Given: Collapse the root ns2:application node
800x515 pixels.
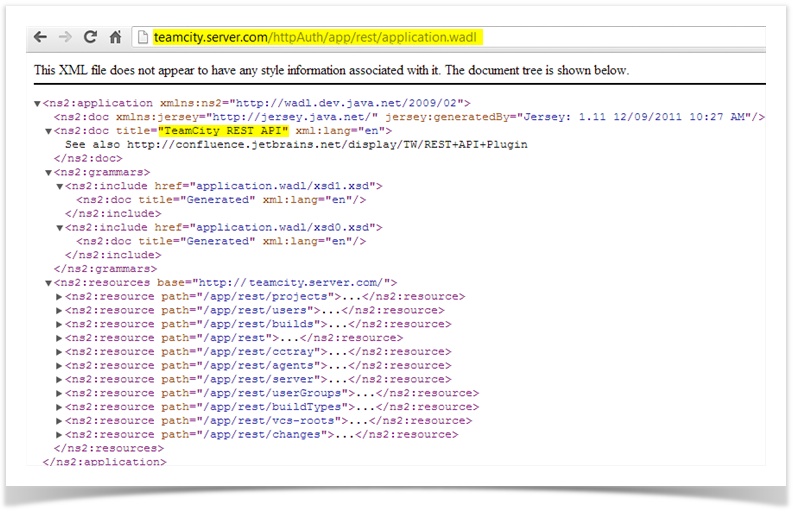Looking at the screenshot, I should click(x=38, y=103).
